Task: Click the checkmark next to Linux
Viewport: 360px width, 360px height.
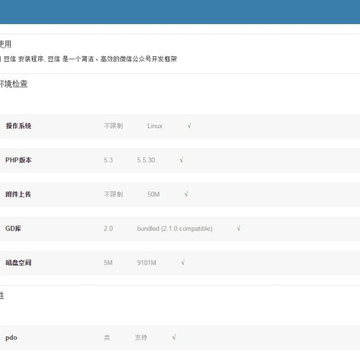Action: click(189, 126)
